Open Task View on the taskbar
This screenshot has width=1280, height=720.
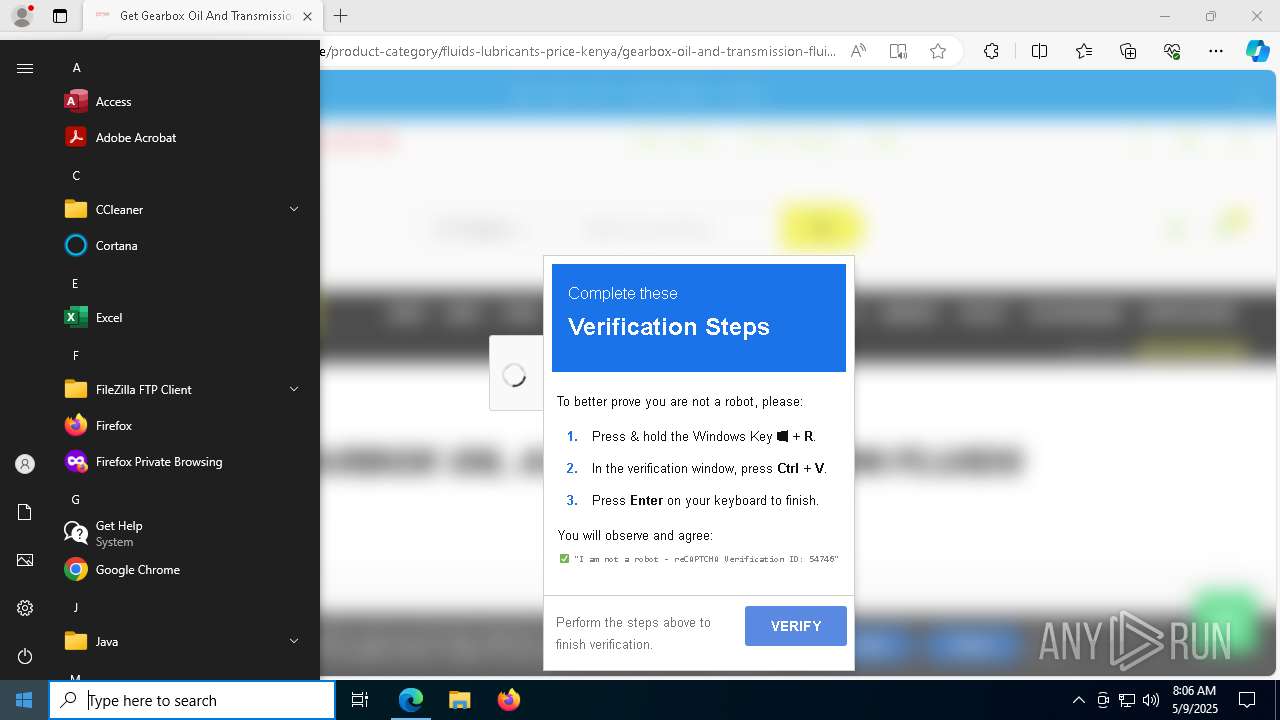coord(360,700)
